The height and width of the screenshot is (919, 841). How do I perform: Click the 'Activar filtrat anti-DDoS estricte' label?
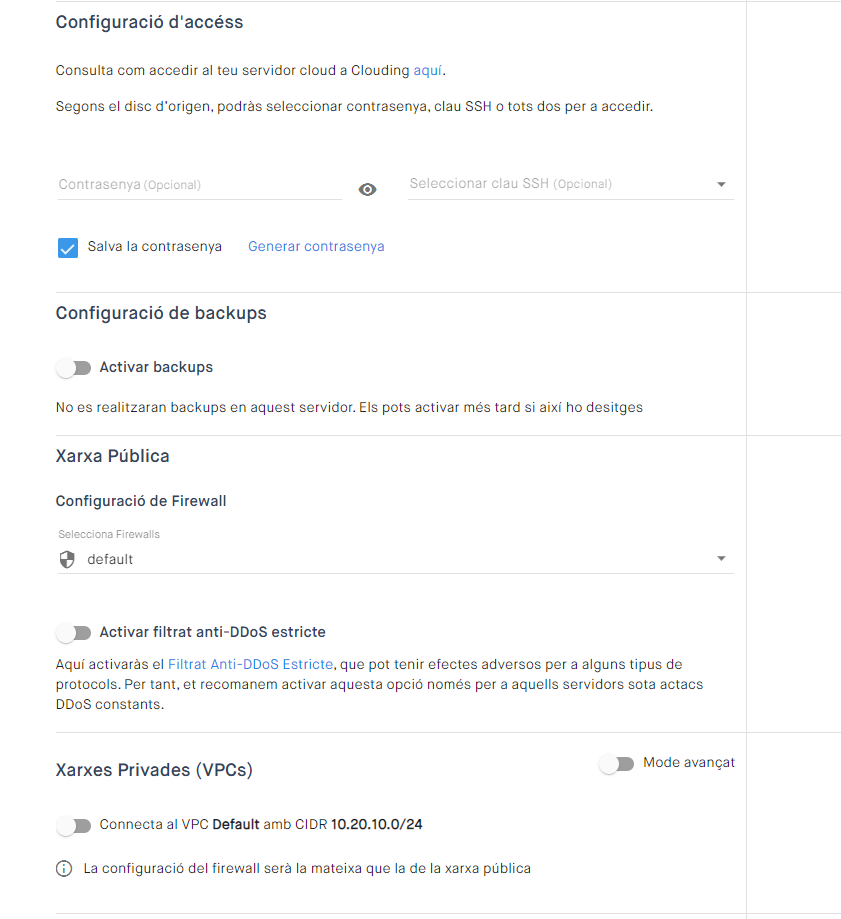pyautogui.click(x=212, y=632)
